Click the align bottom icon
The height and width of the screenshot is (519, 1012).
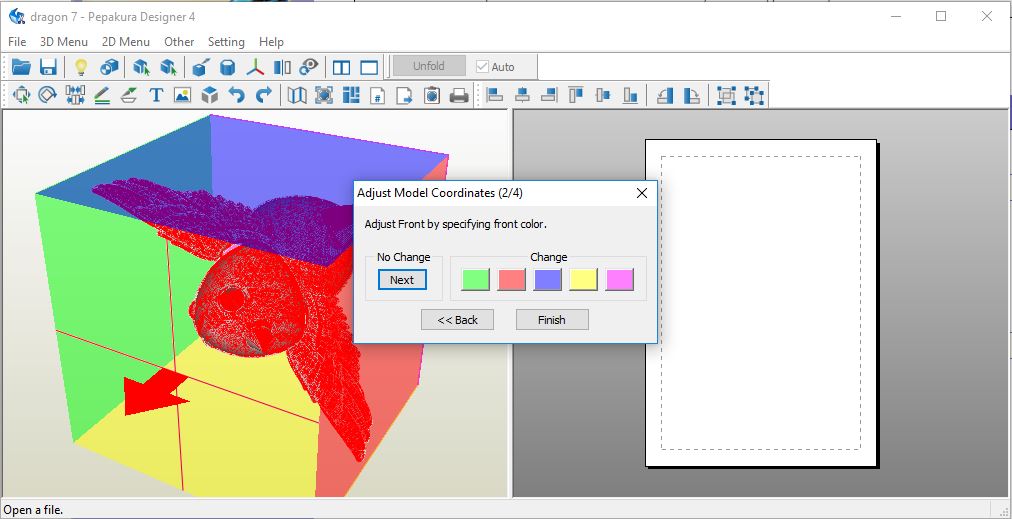click(630, 96)
